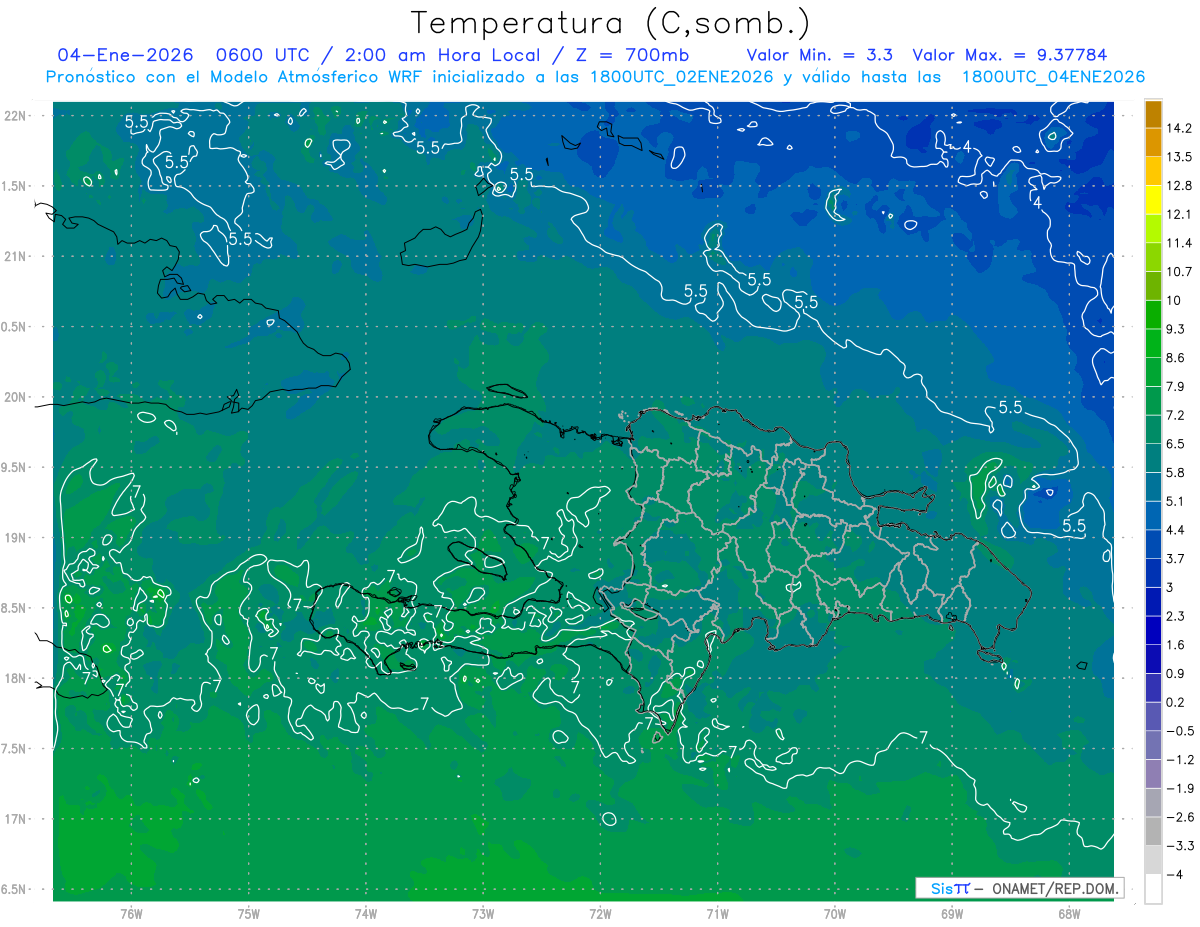Click the "-2.6" colorbar value
The width and height of the screenshot is (1200, 927).
pos(1180,817)
